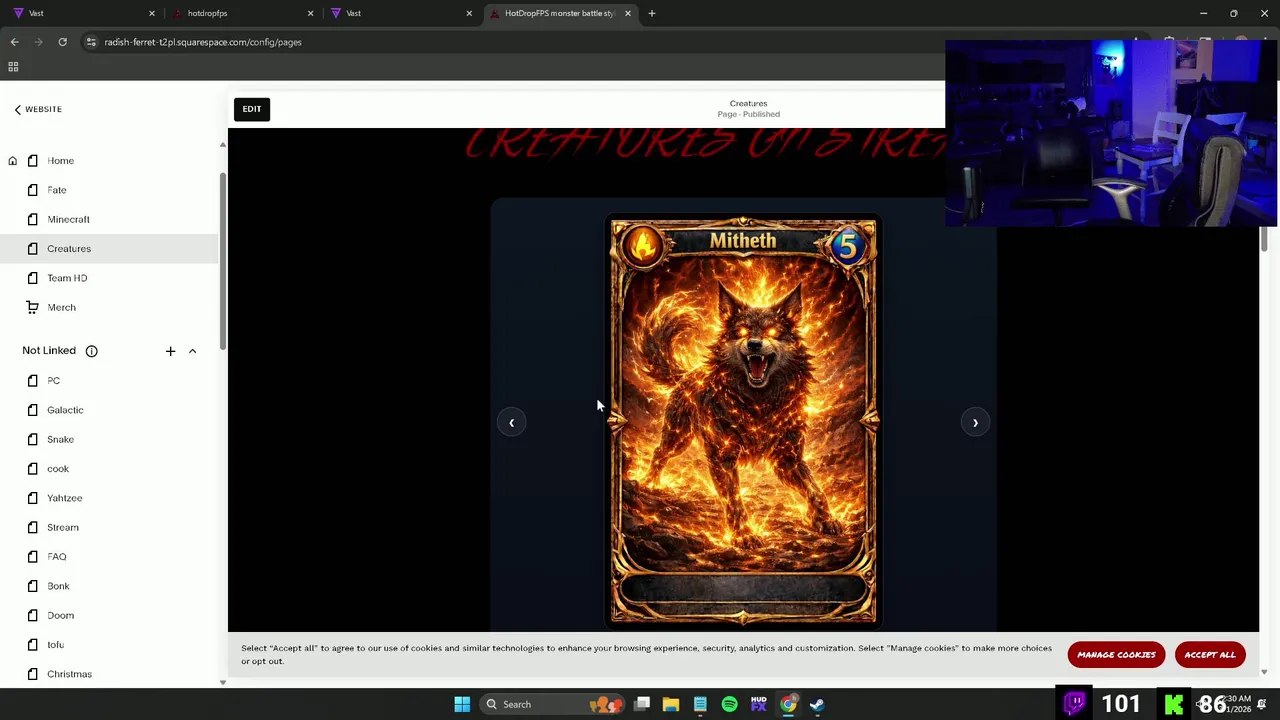Image resolution: width=1280 pixels, height=720 pixels.
Task: Open the Snake page
Action: tap(60, 439)
